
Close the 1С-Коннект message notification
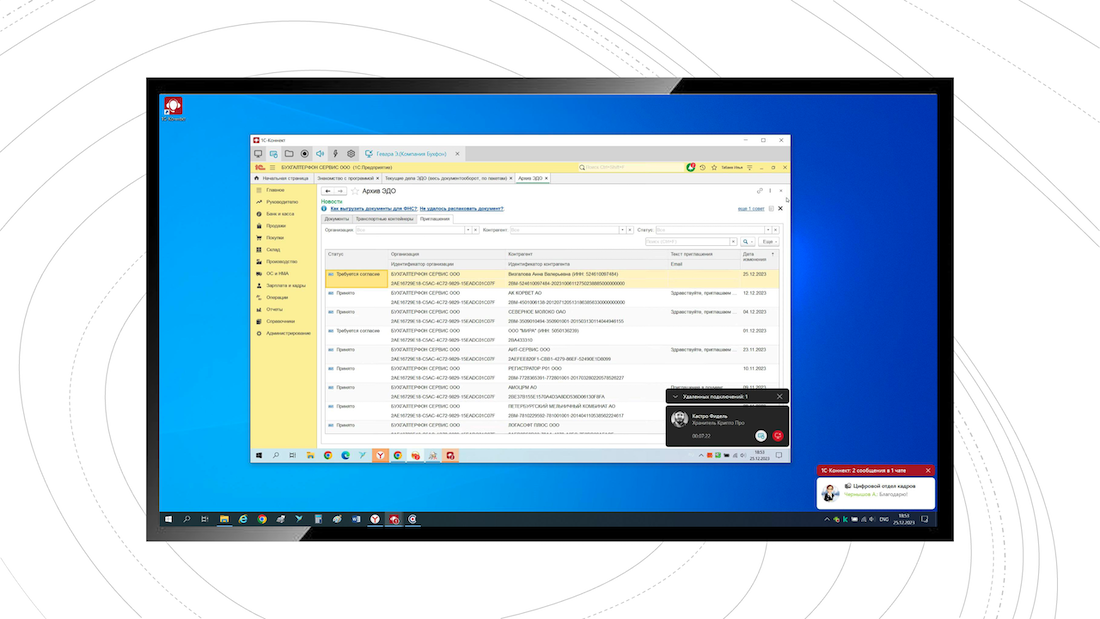pyautogui.click(x=928, y=470)
